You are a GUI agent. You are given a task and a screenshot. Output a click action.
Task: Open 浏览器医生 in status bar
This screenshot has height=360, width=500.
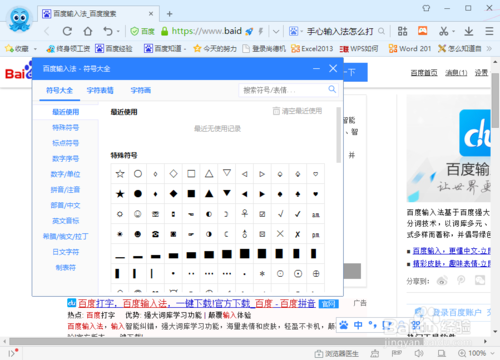click(337, 353)
